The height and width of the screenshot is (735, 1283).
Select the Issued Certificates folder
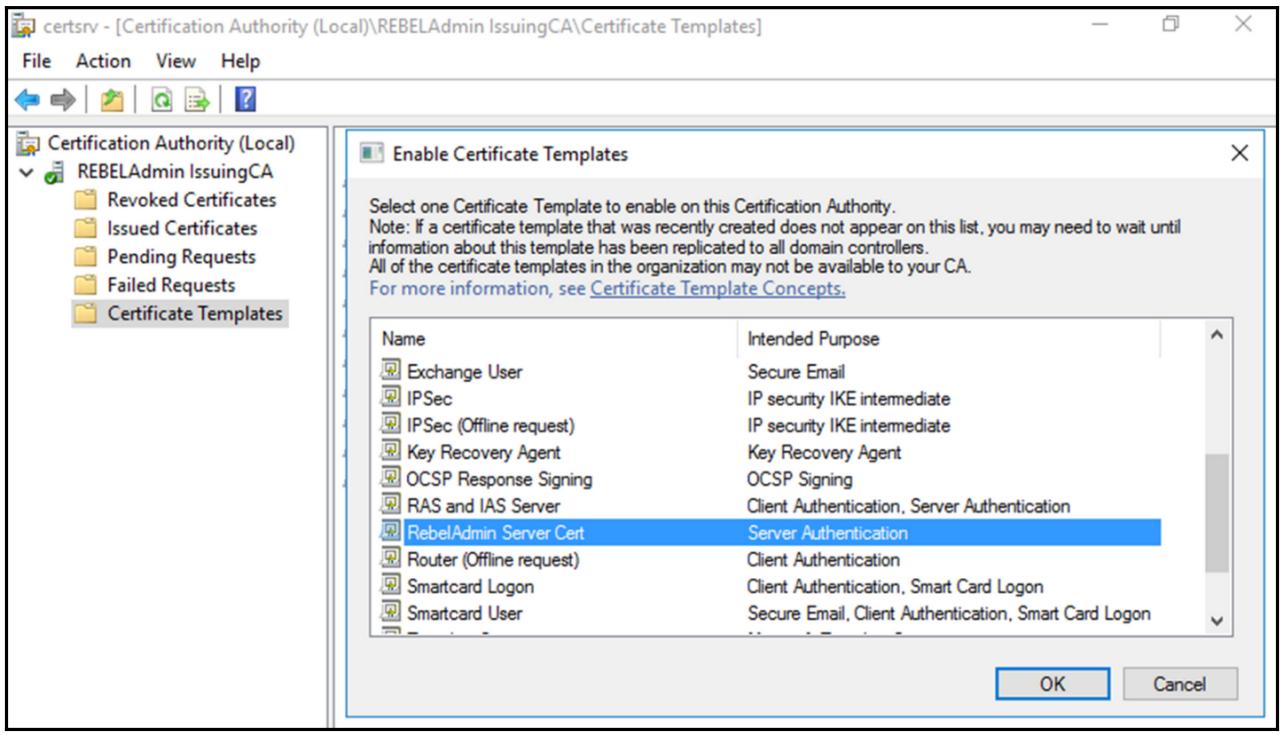point(182,228)
